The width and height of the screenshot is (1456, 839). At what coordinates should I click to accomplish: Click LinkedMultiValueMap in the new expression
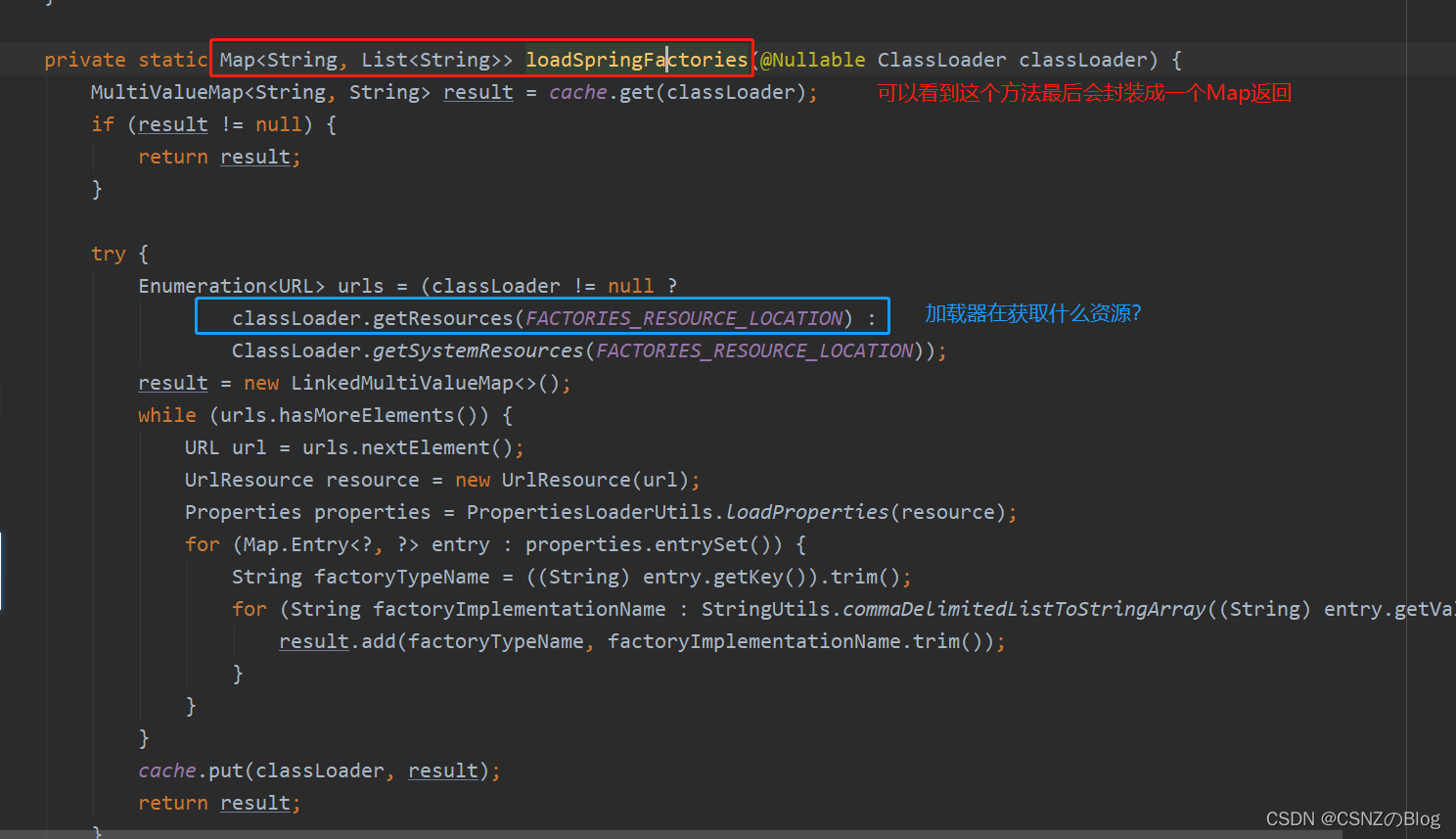[x=402, y=383]
